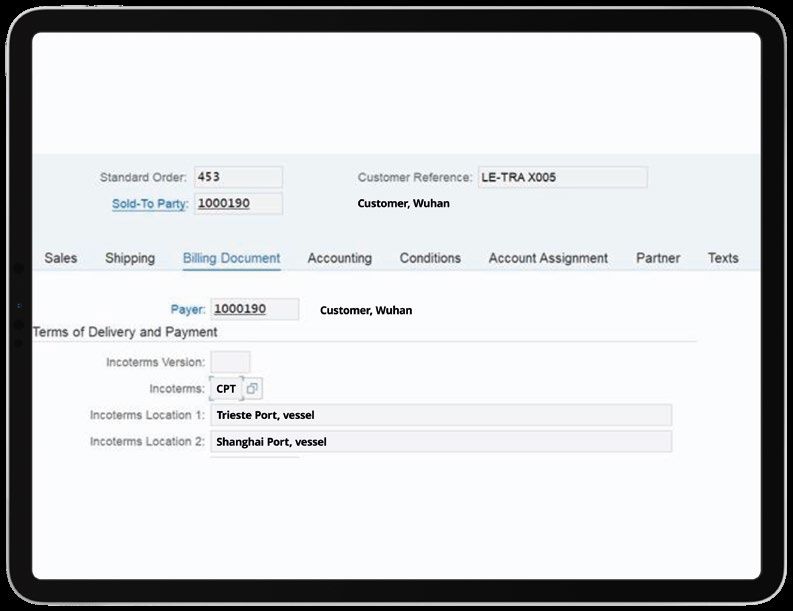Open the Shipping tab
Viewport: 793px width, 611px height.
(x=130, y=258)
